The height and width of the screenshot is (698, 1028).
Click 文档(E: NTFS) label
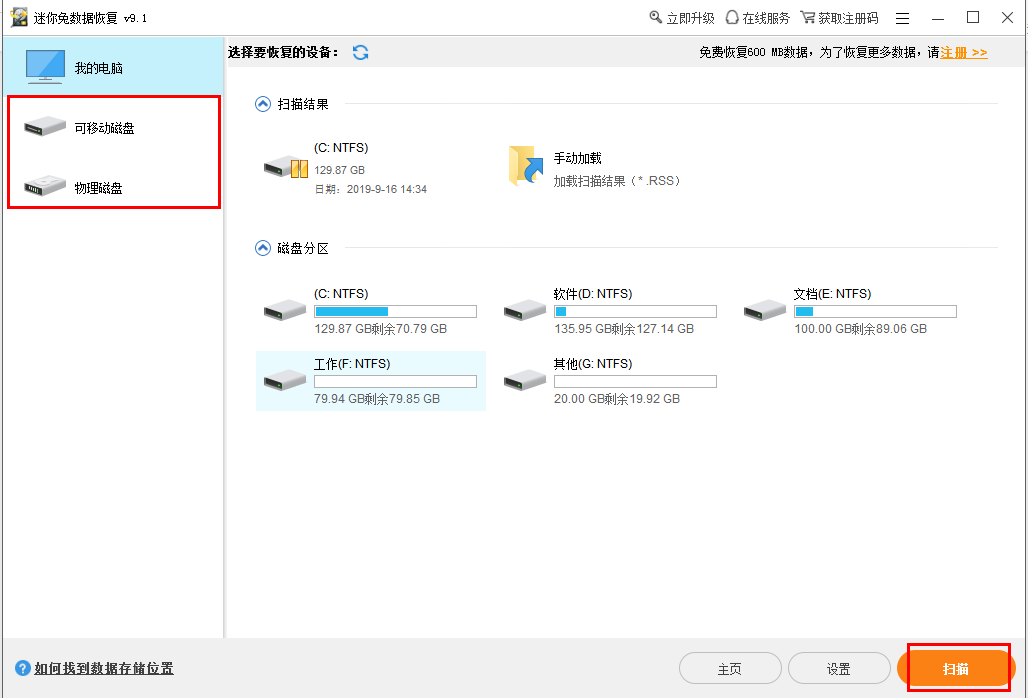[832, 294]
